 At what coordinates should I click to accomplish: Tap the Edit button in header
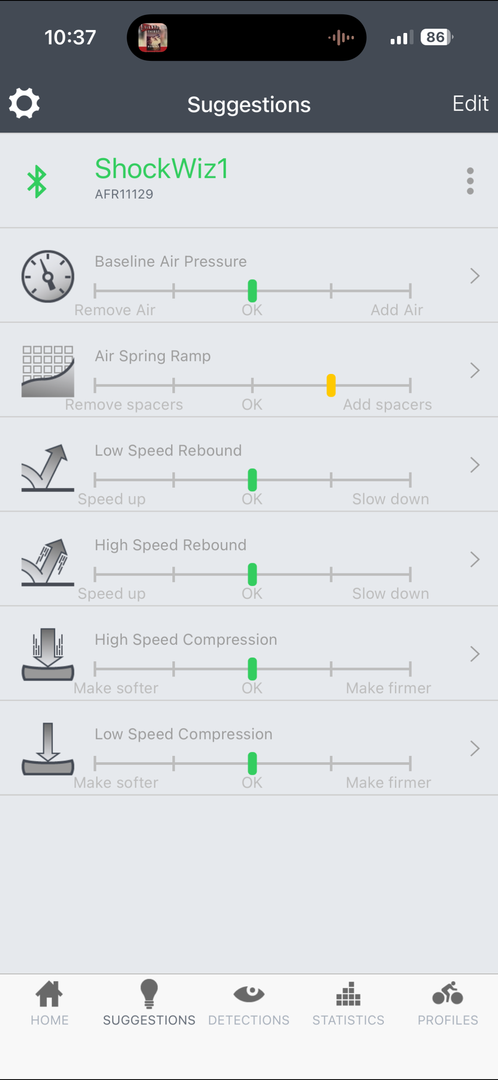tap(470, 103)
